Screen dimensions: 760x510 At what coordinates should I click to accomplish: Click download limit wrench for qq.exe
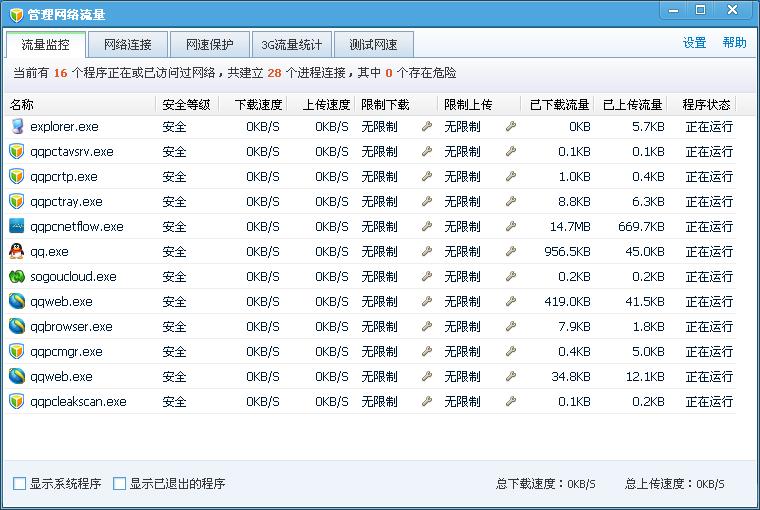427,252
